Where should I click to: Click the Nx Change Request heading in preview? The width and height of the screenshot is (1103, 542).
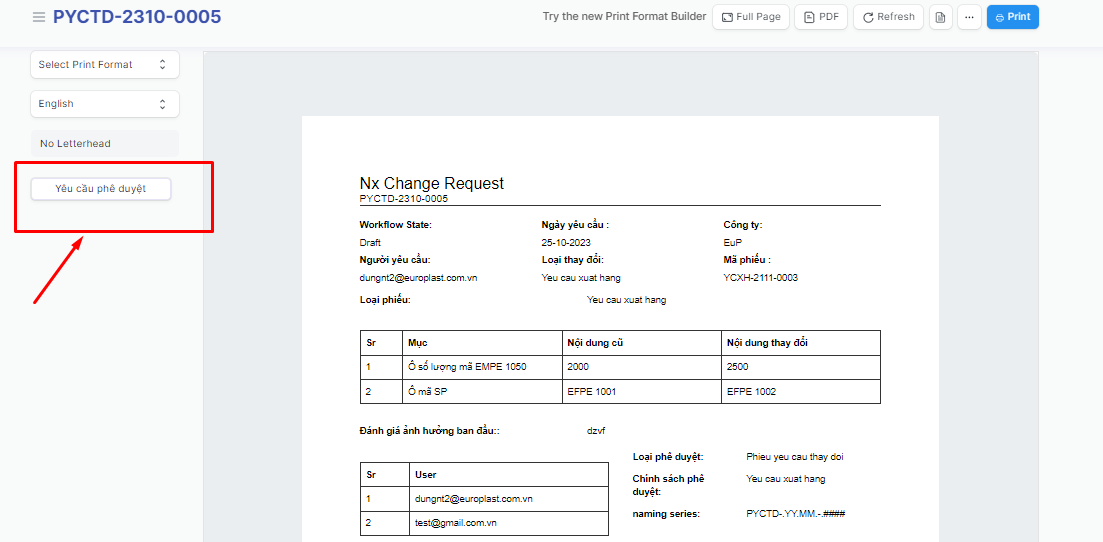point(432,184)
